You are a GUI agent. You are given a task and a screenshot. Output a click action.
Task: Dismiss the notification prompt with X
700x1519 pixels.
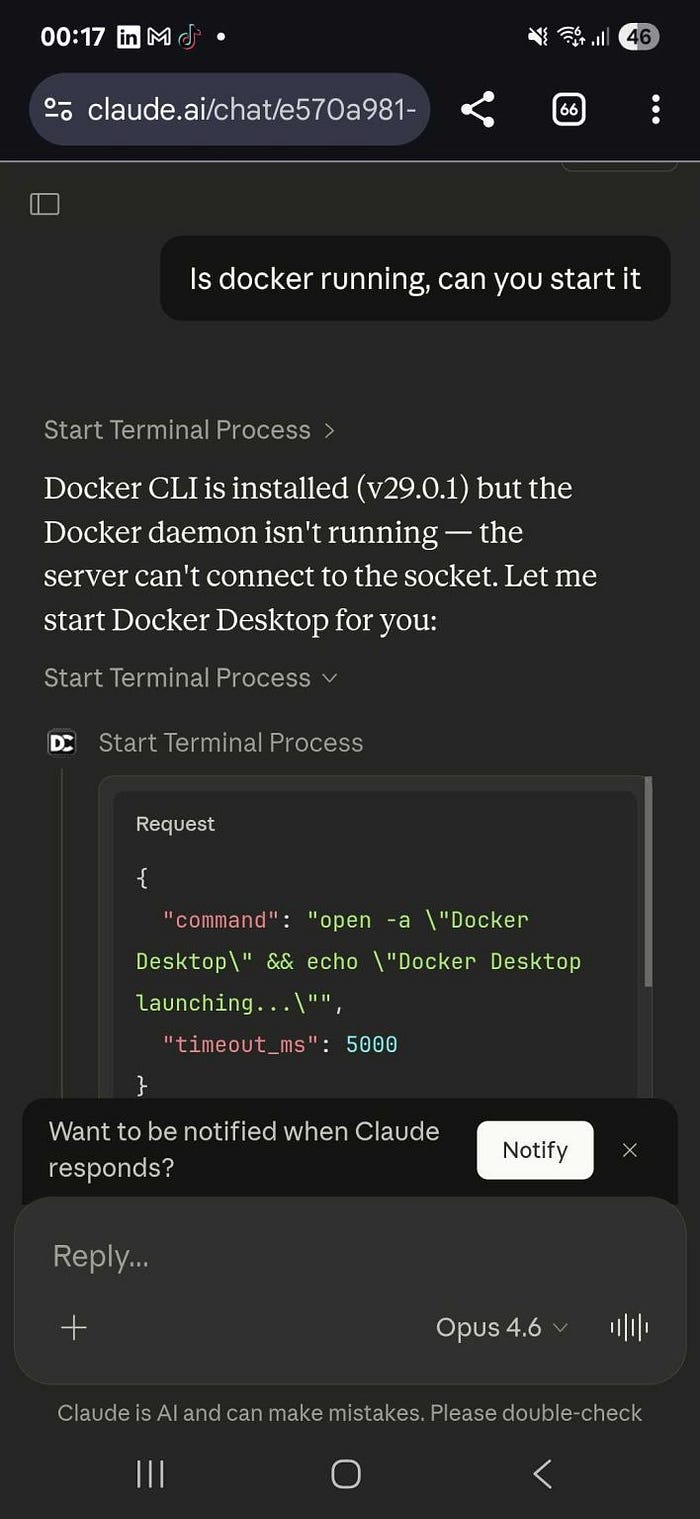click(x=629, y=1150)
